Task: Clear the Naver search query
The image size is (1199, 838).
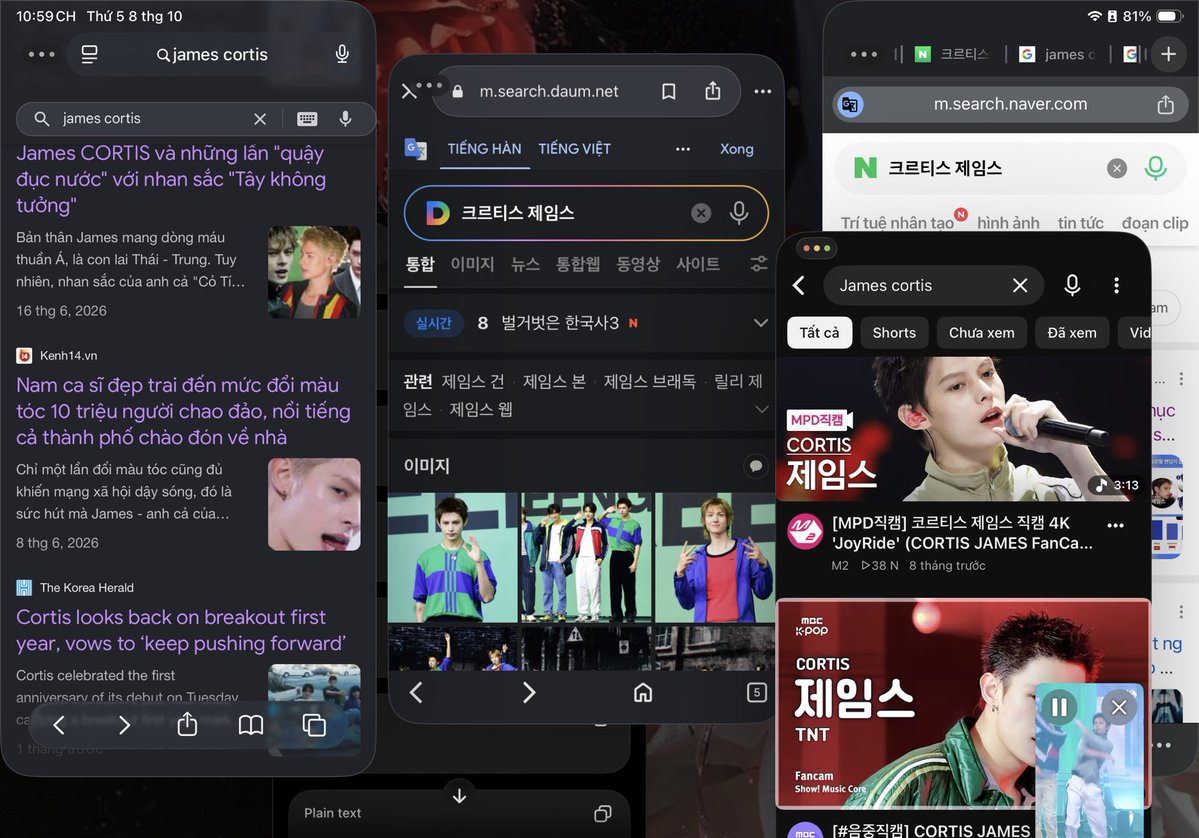Action: [1117, 168]
